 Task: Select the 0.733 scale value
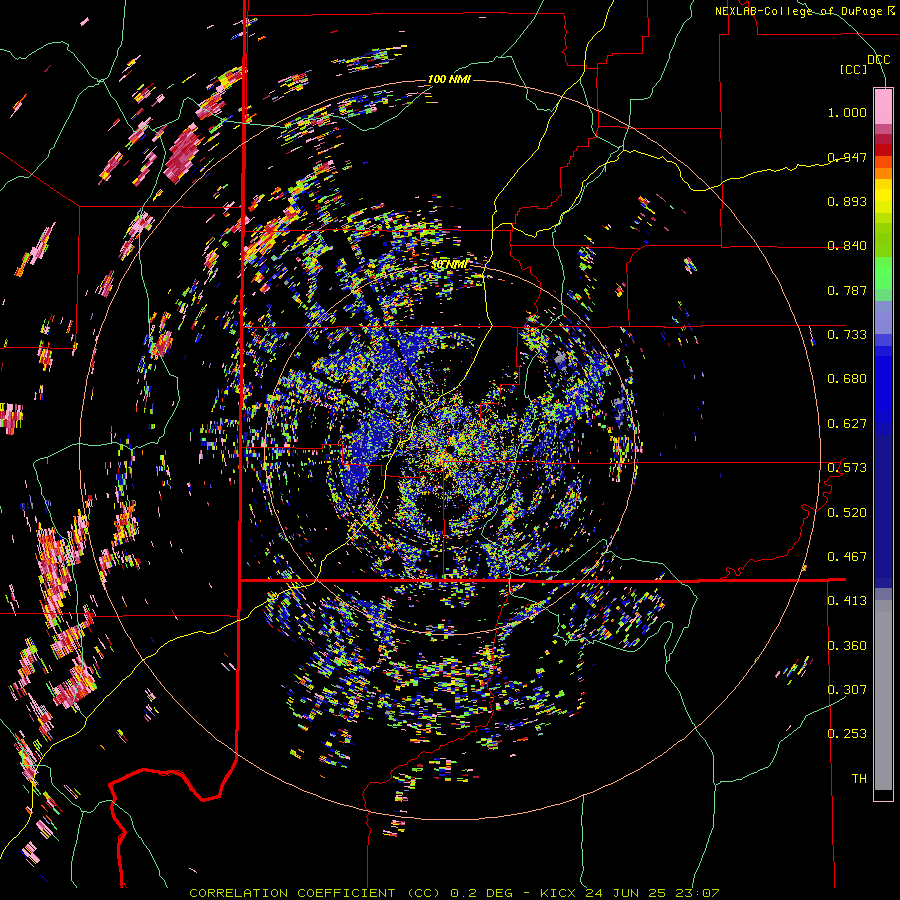[847, 335]
